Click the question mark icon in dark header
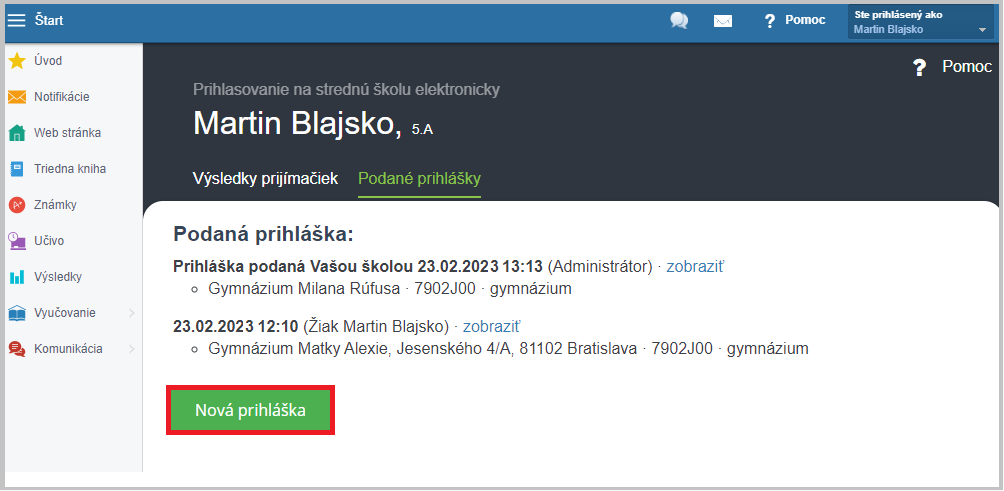The image size is (1004, 491). [x=919, y=67]
